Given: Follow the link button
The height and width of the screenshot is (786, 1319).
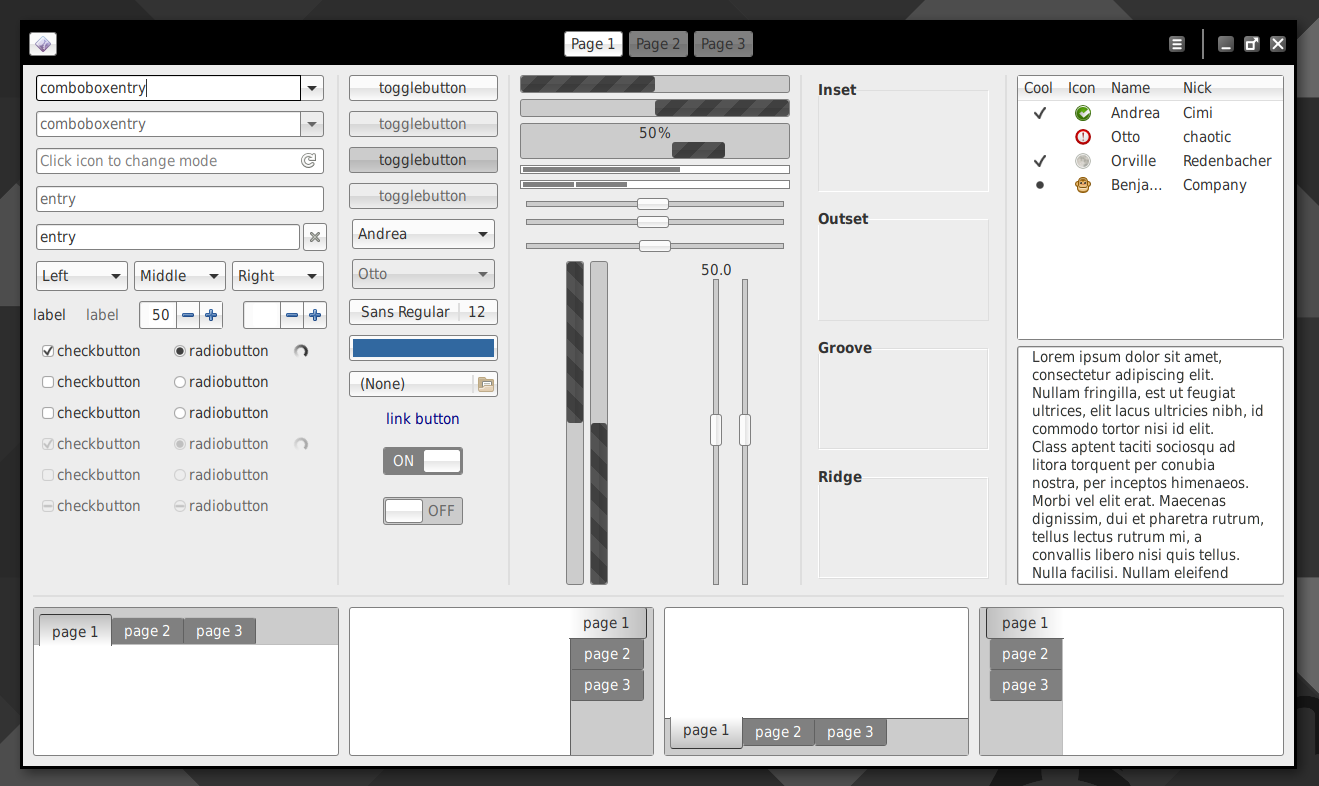Looking at the screenshot, I should [423, 419].
